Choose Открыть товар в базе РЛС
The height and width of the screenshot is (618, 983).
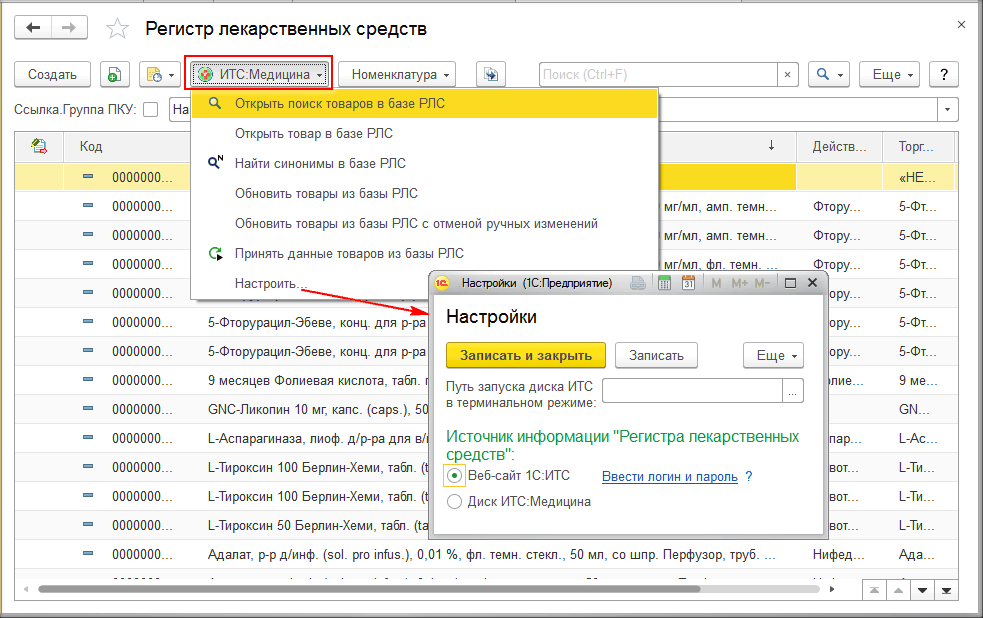point(424,134)
